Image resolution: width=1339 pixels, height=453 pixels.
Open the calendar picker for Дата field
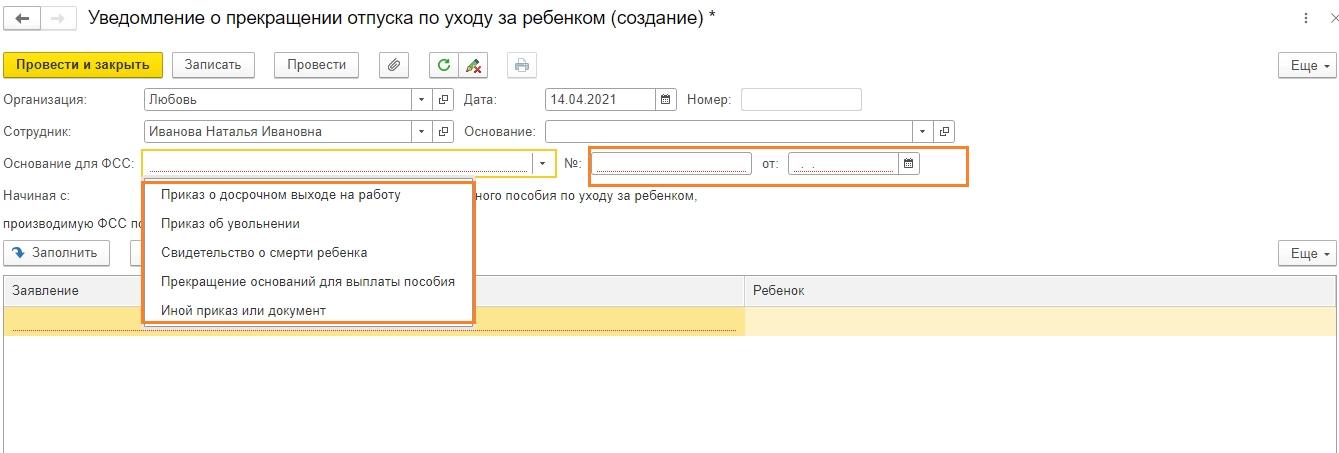click(667, 100)
